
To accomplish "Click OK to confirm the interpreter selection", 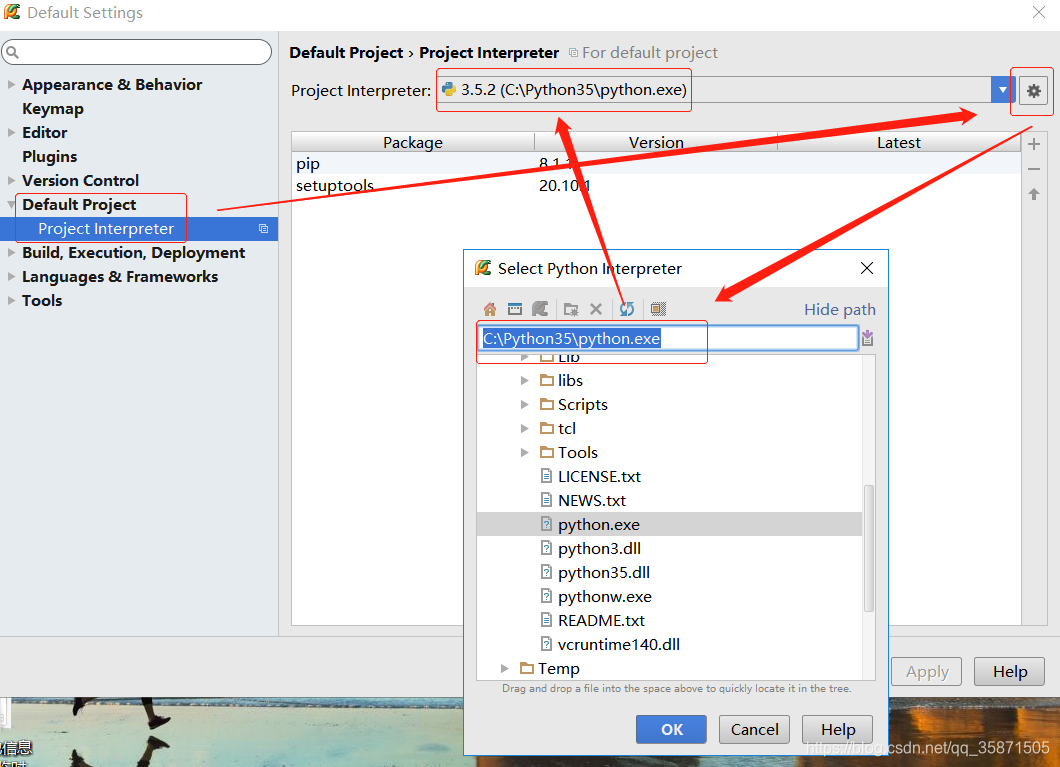I will coord(671,729).
